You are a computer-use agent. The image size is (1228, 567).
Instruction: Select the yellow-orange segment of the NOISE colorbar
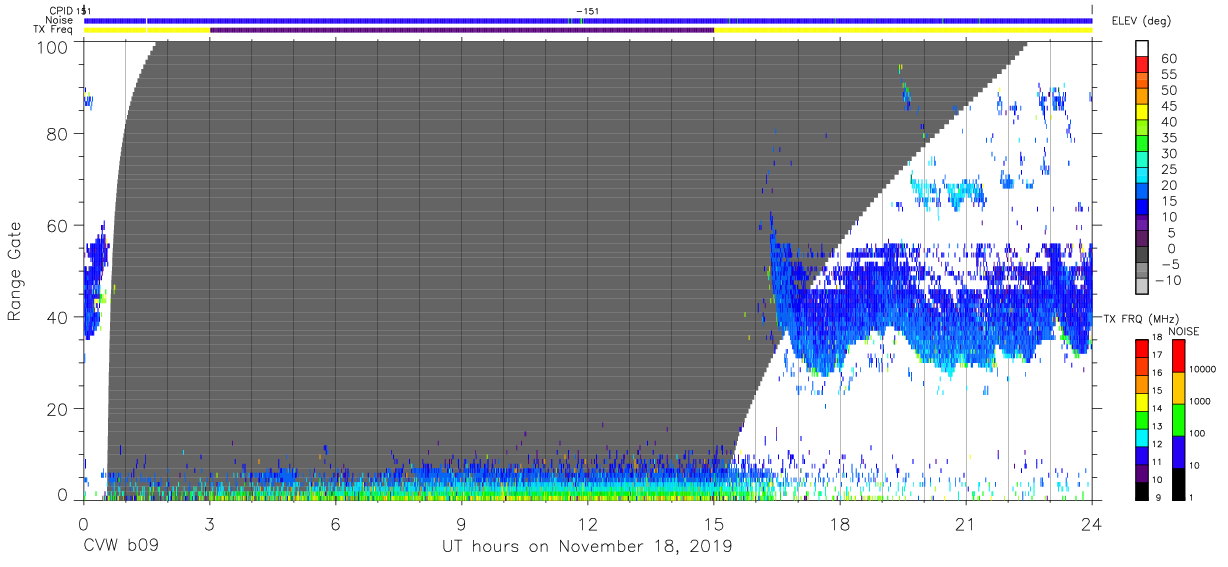[1179, 388]
